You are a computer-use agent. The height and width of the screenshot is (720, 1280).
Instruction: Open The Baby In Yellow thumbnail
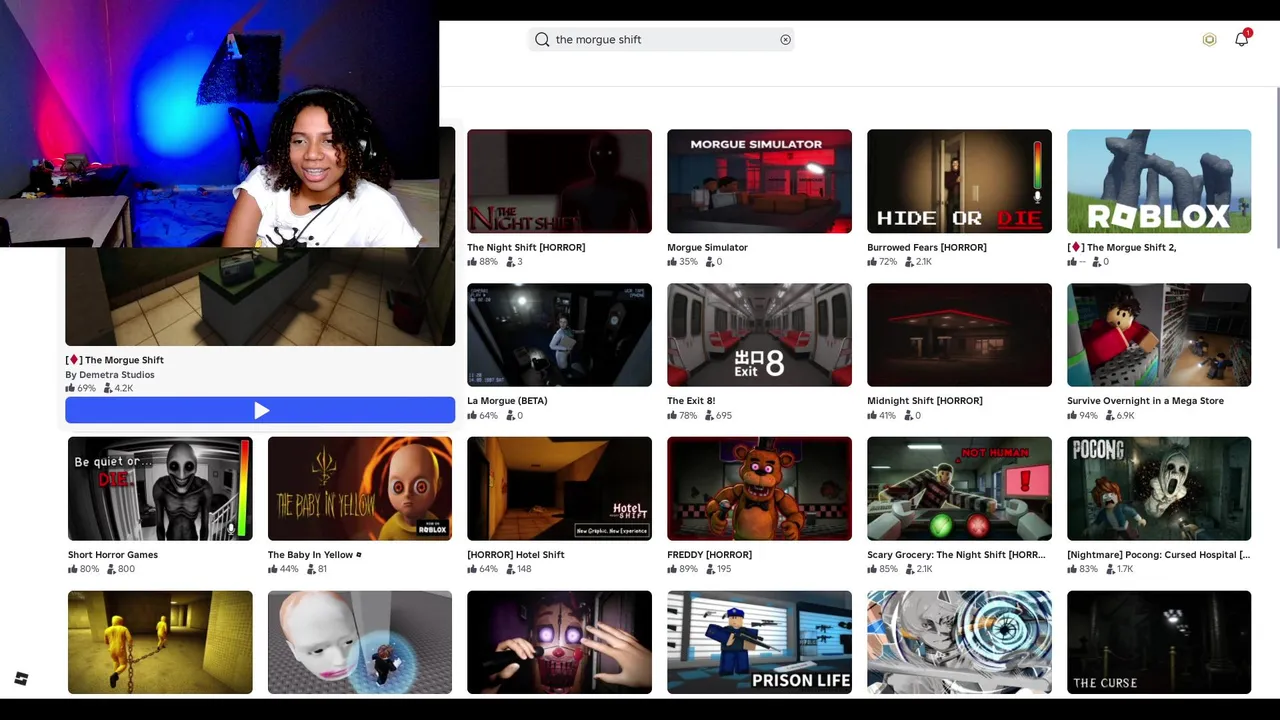pyautogui.click(x=360, y=488)
